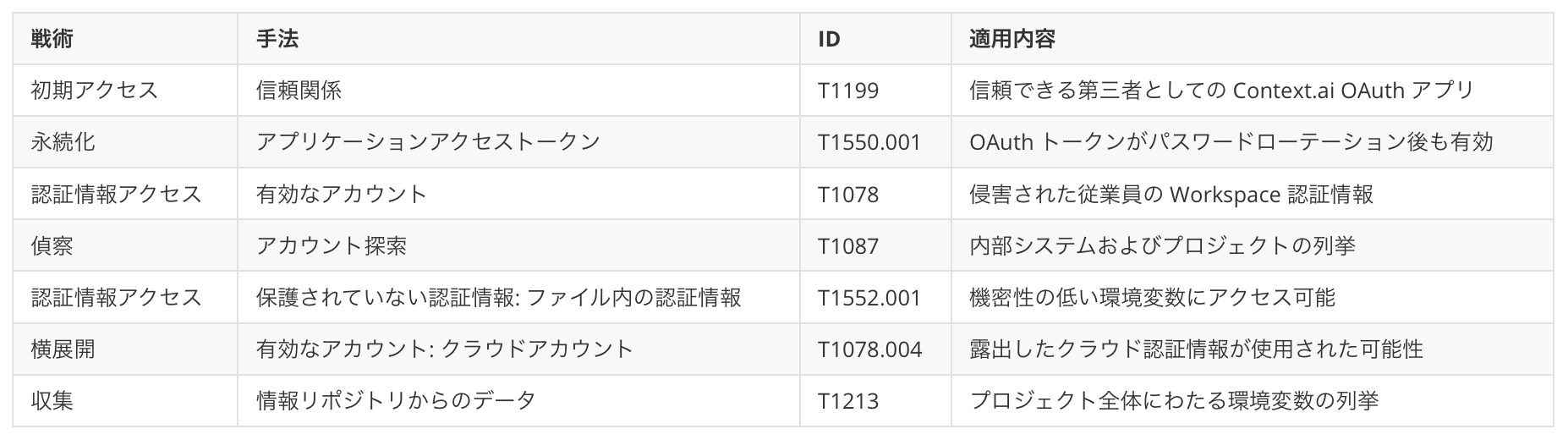The width and height of the screenshot is (1568, 440).
Task: Click the Context.ai OAuth アプリ description cell
Action: tap(1221, 91)
